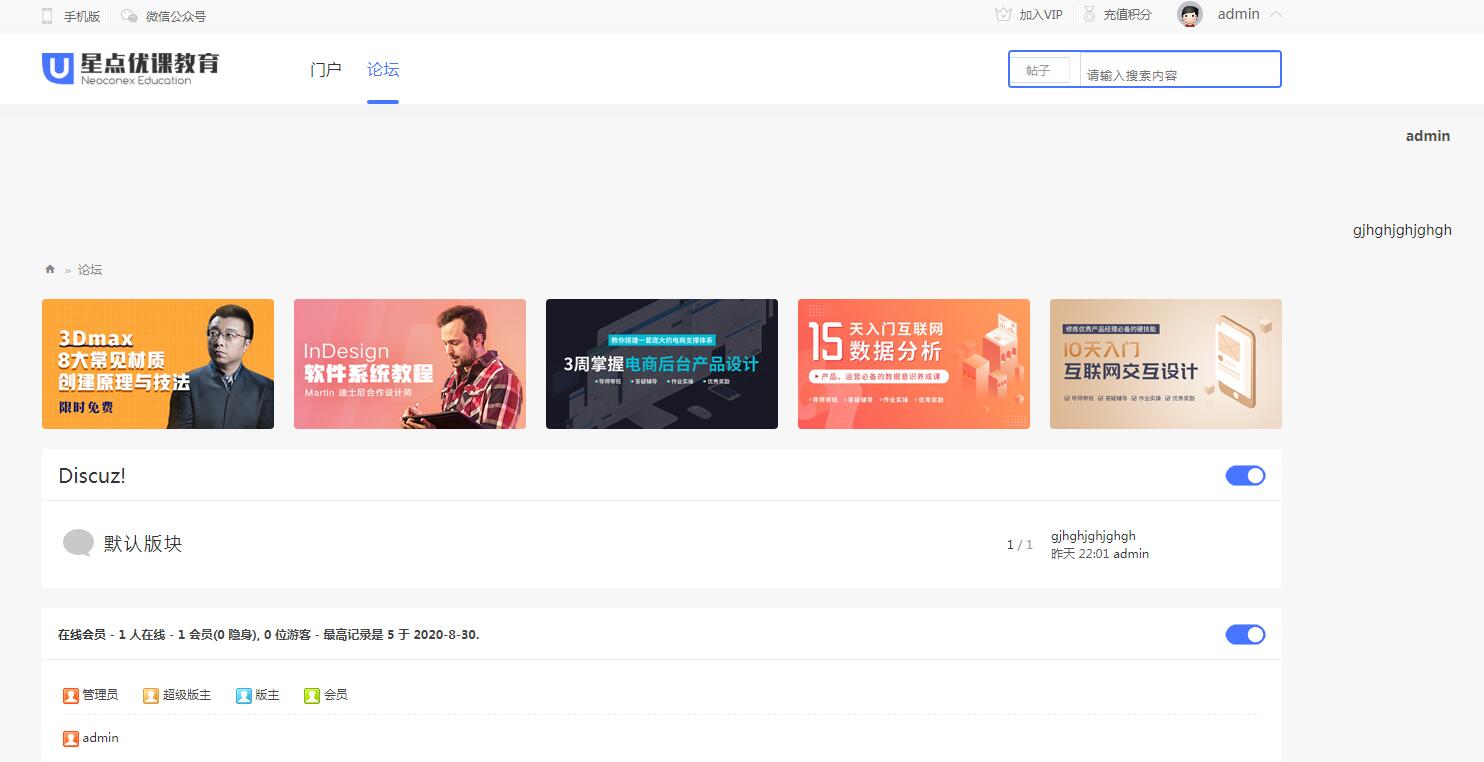Viewport: 1484px width, 762px height.
Task: Click the user icon beside online admin
Action: (x=71, y=739)
